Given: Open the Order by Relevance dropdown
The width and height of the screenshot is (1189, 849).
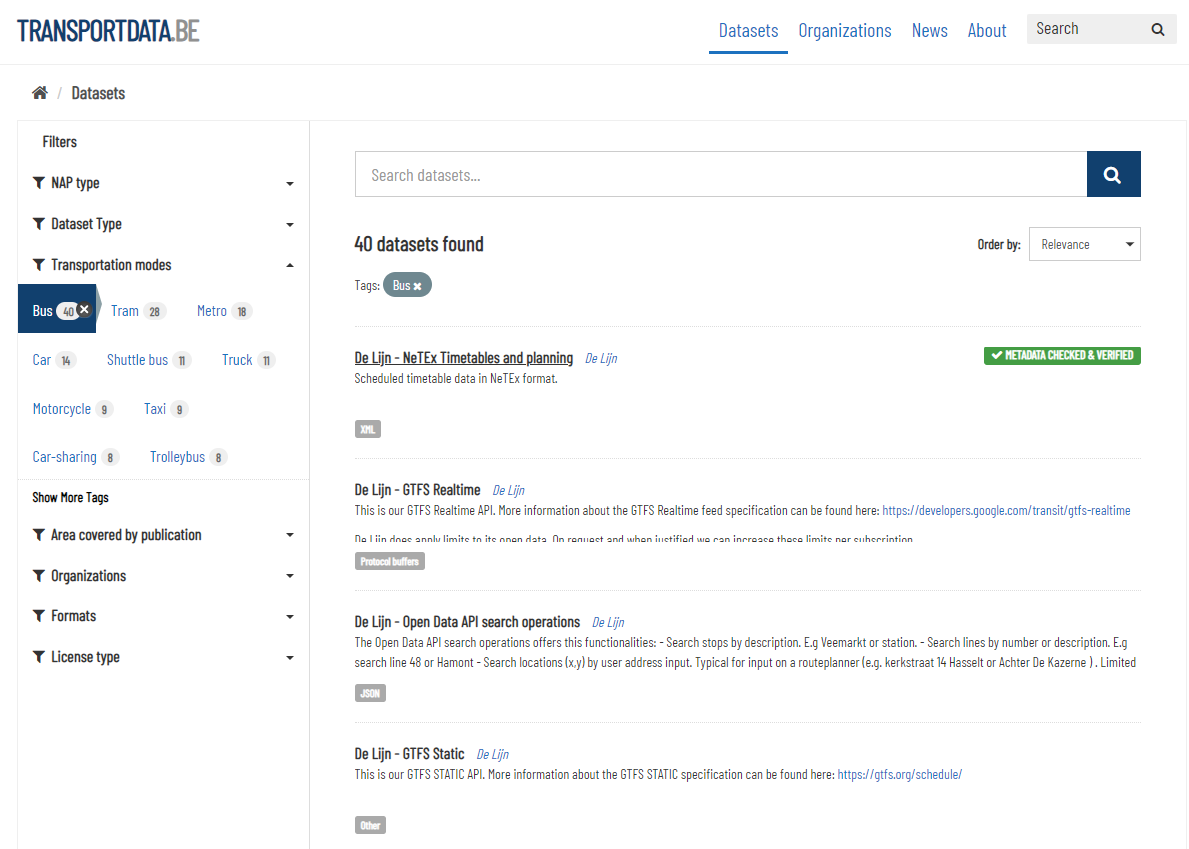Looking at the screenshot, I should pyautogui.click(x=1084, y=244).
